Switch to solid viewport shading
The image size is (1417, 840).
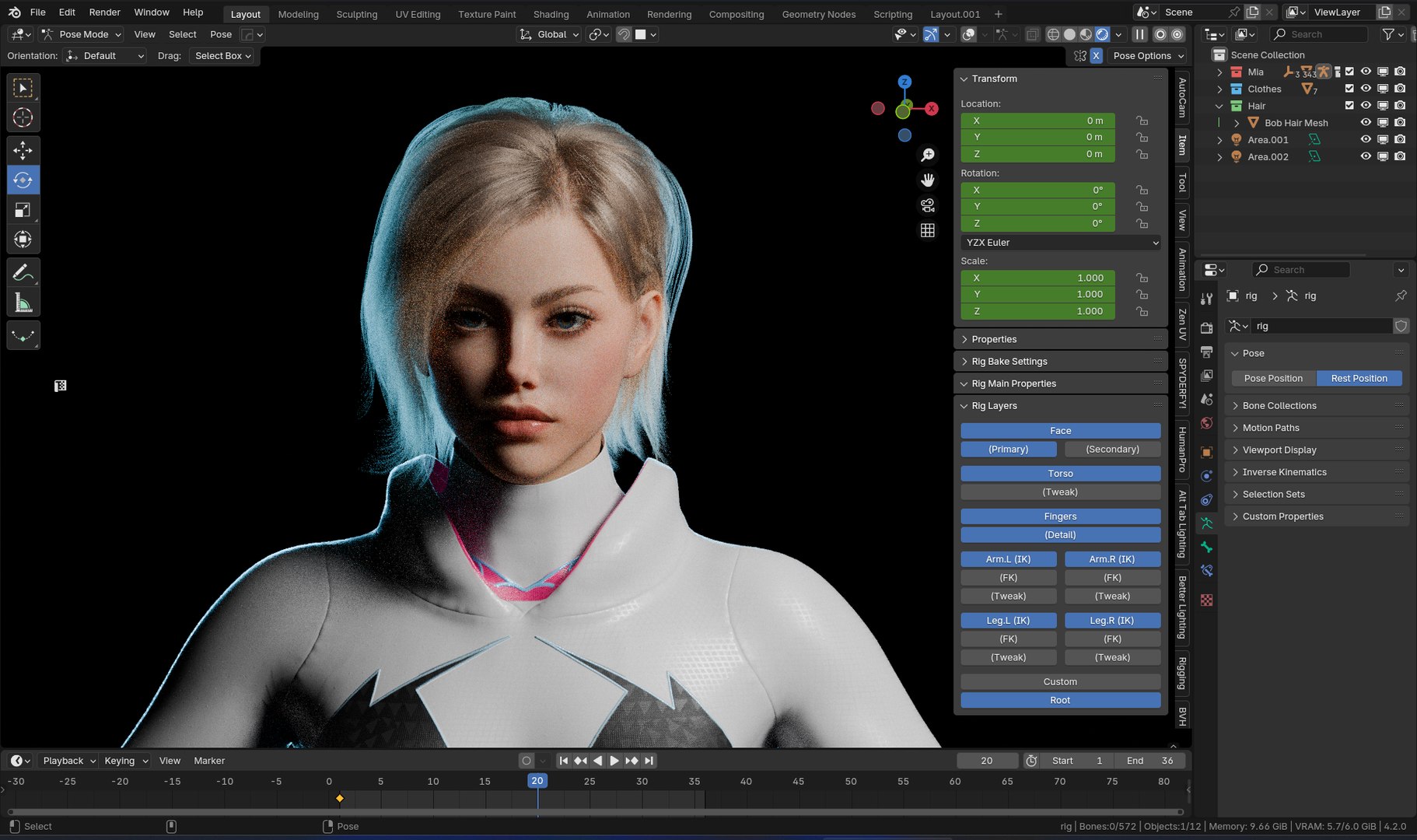click(x=1069, y=34)
